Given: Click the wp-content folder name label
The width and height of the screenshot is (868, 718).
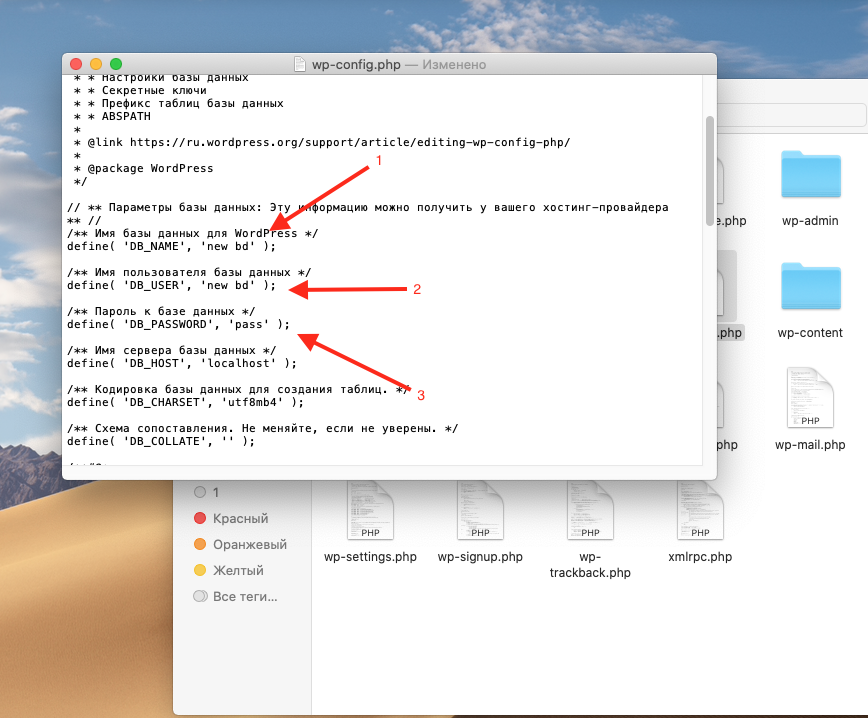Looking at the screenshot, I should coord(810,333).
